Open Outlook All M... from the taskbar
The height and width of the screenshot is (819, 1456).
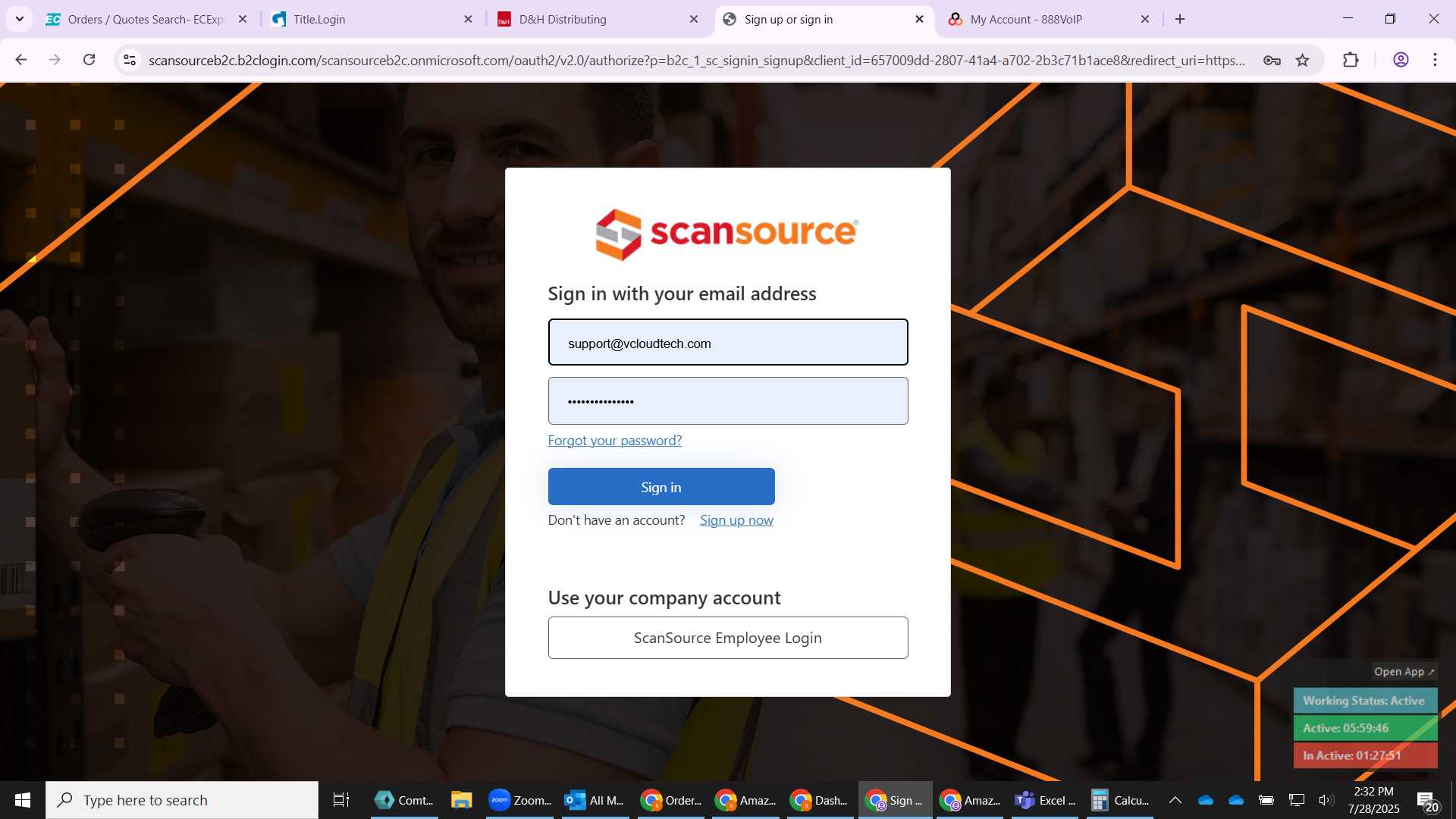coord(595,800)
